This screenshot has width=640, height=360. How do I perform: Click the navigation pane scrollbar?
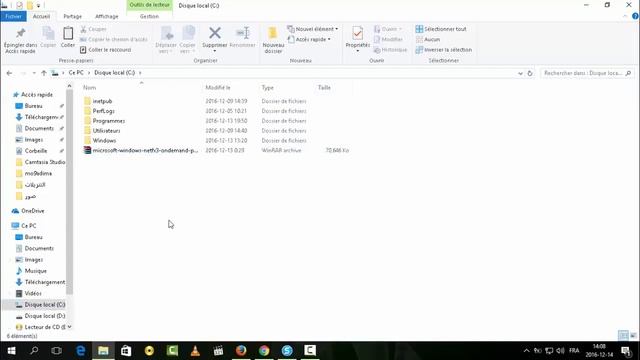69,193
